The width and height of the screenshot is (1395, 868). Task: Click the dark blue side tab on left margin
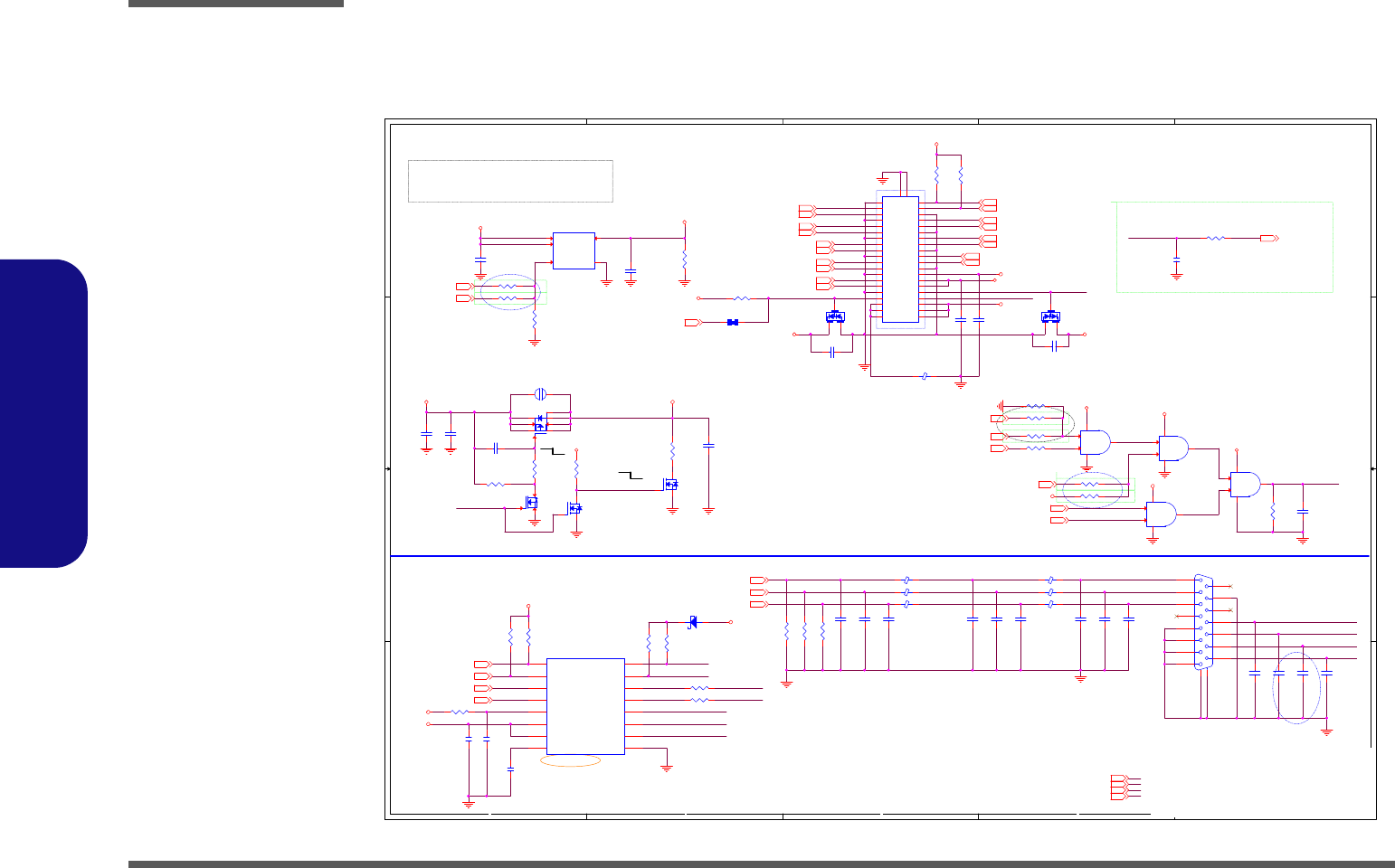[43, 413]
